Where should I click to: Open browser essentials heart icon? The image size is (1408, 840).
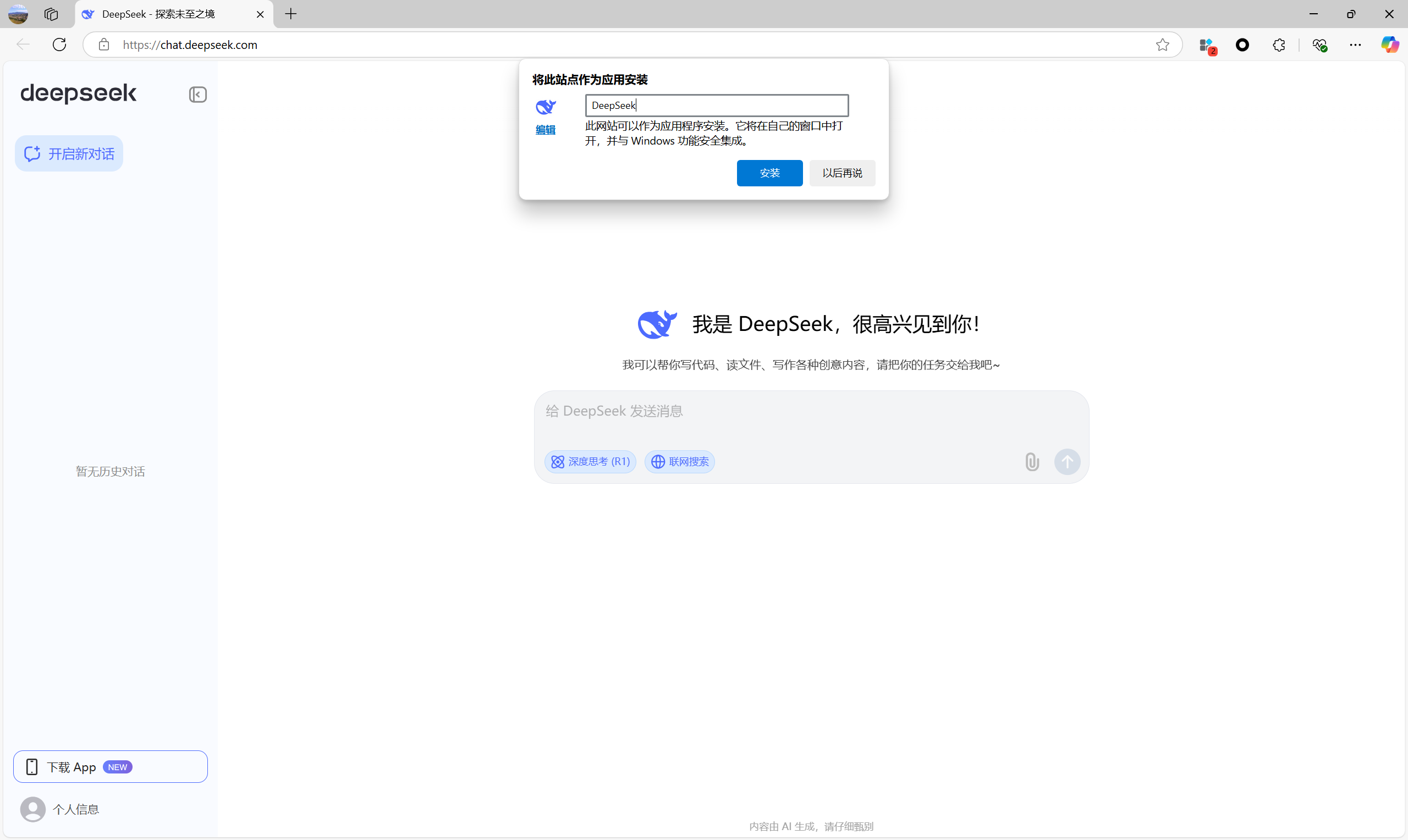1319,45
